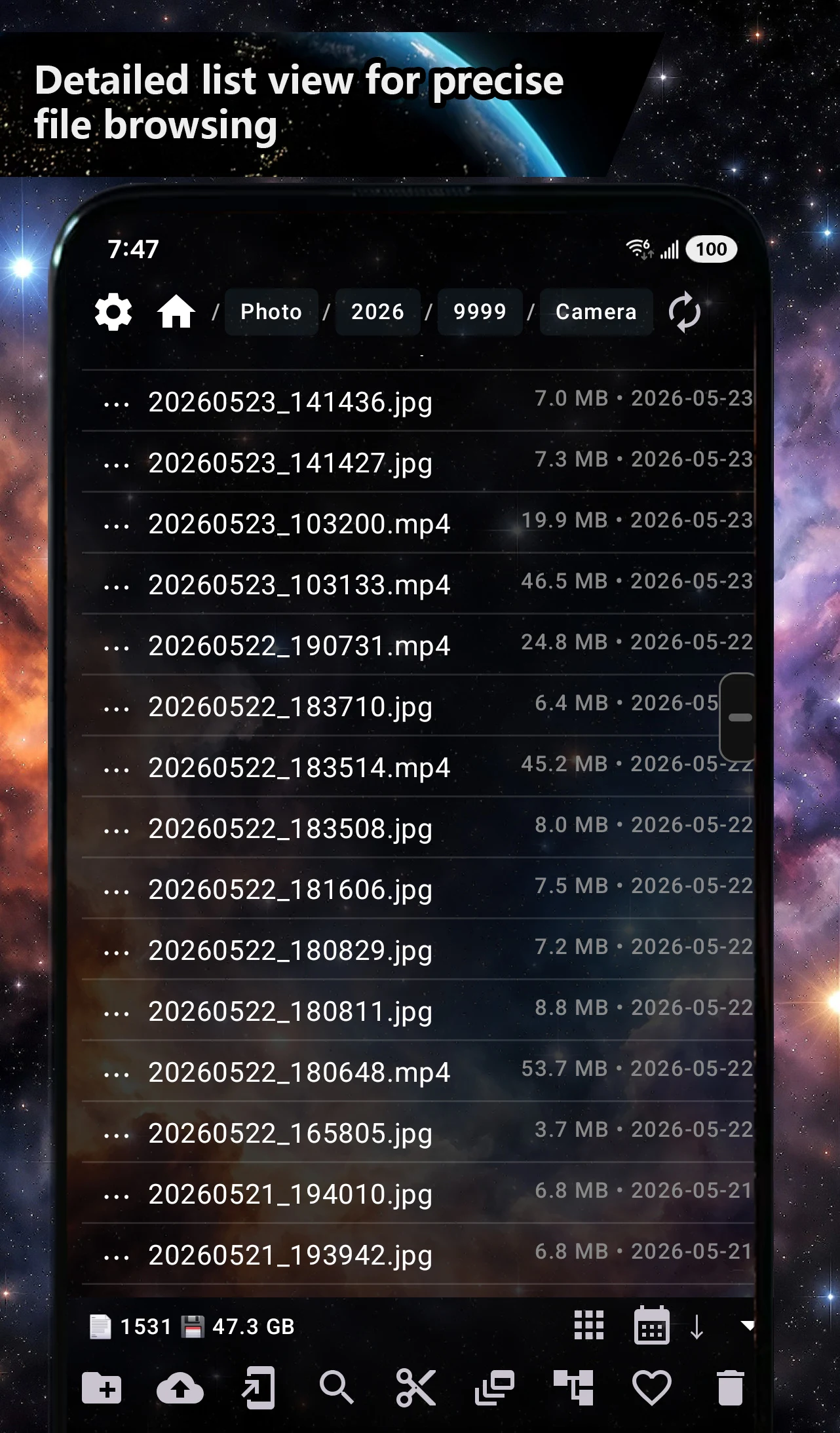Viewport: 840px width, 1433px height.
Task: Select the cut scissors tool
Action: [x=416, y=1388]
